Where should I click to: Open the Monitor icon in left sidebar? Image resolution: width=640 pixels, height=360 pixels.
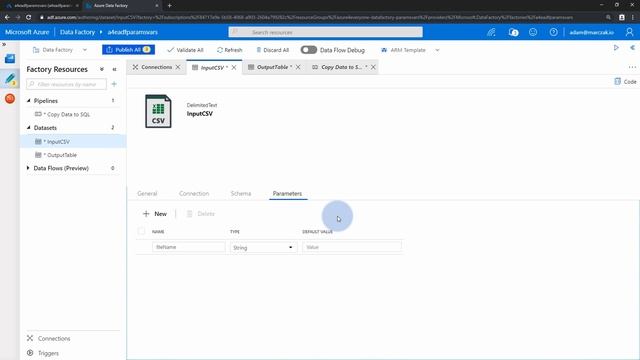coord(10,98)
